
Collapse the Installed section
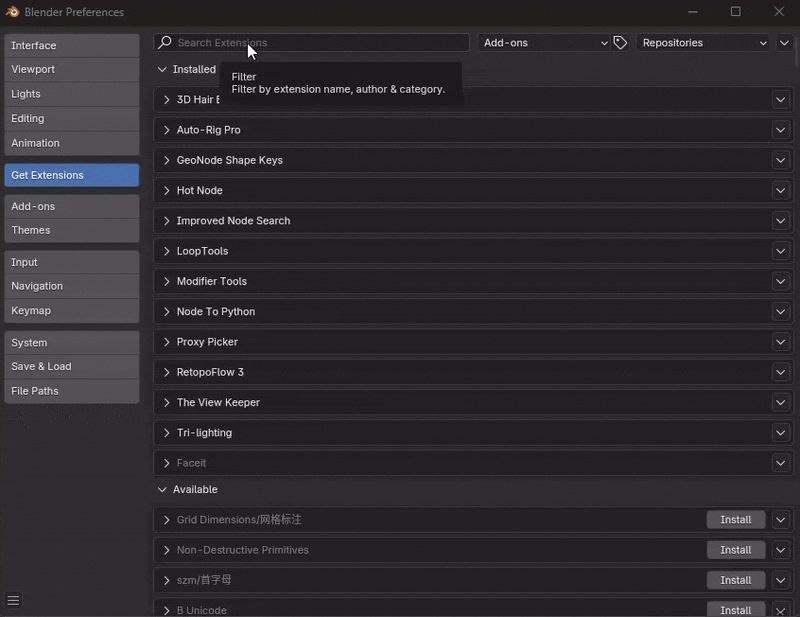pos(162,69)
